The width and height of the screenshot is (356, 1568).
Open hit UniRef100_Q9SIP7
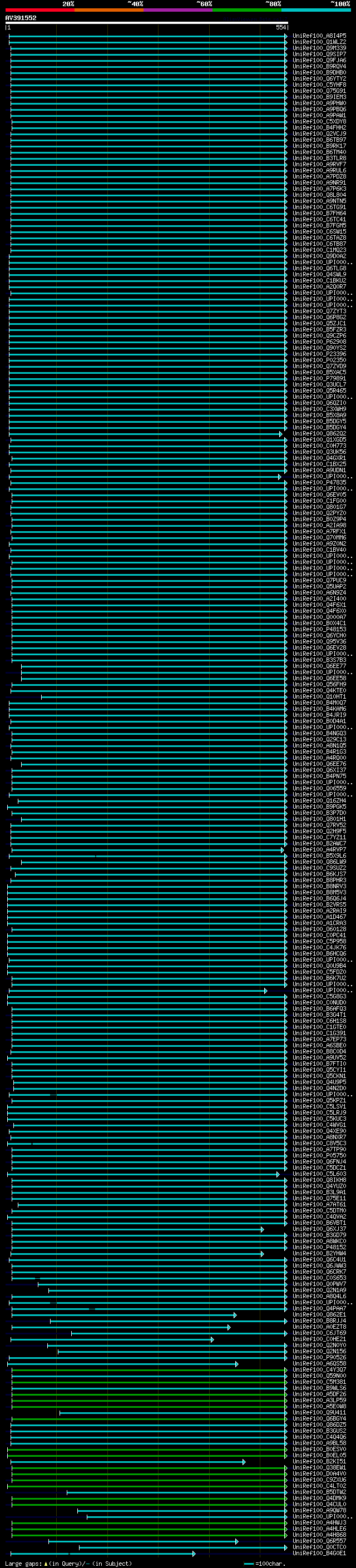tap(319, 54)
